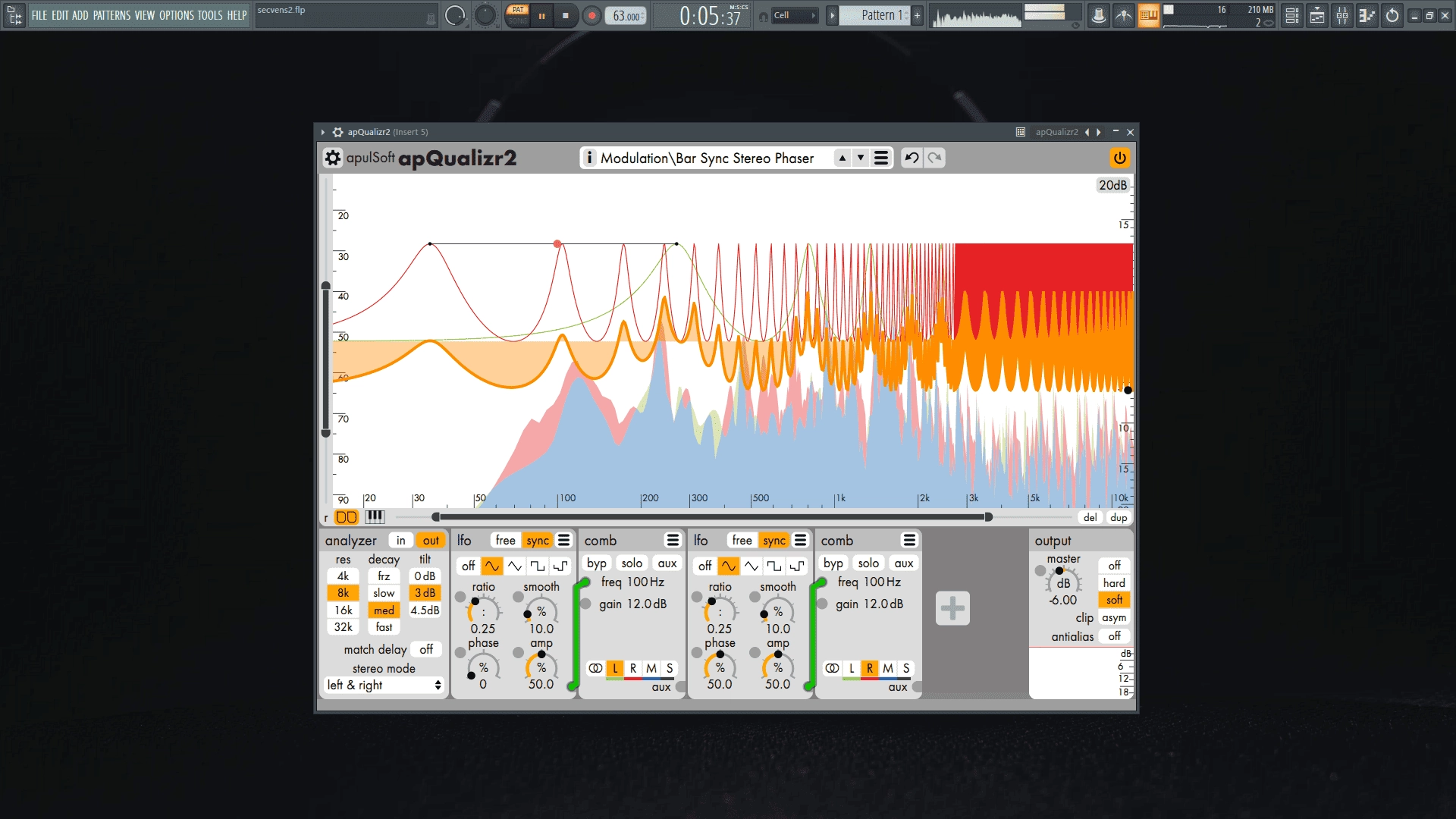Open the FL Studio mixer icon

(x=1342, y=15)
